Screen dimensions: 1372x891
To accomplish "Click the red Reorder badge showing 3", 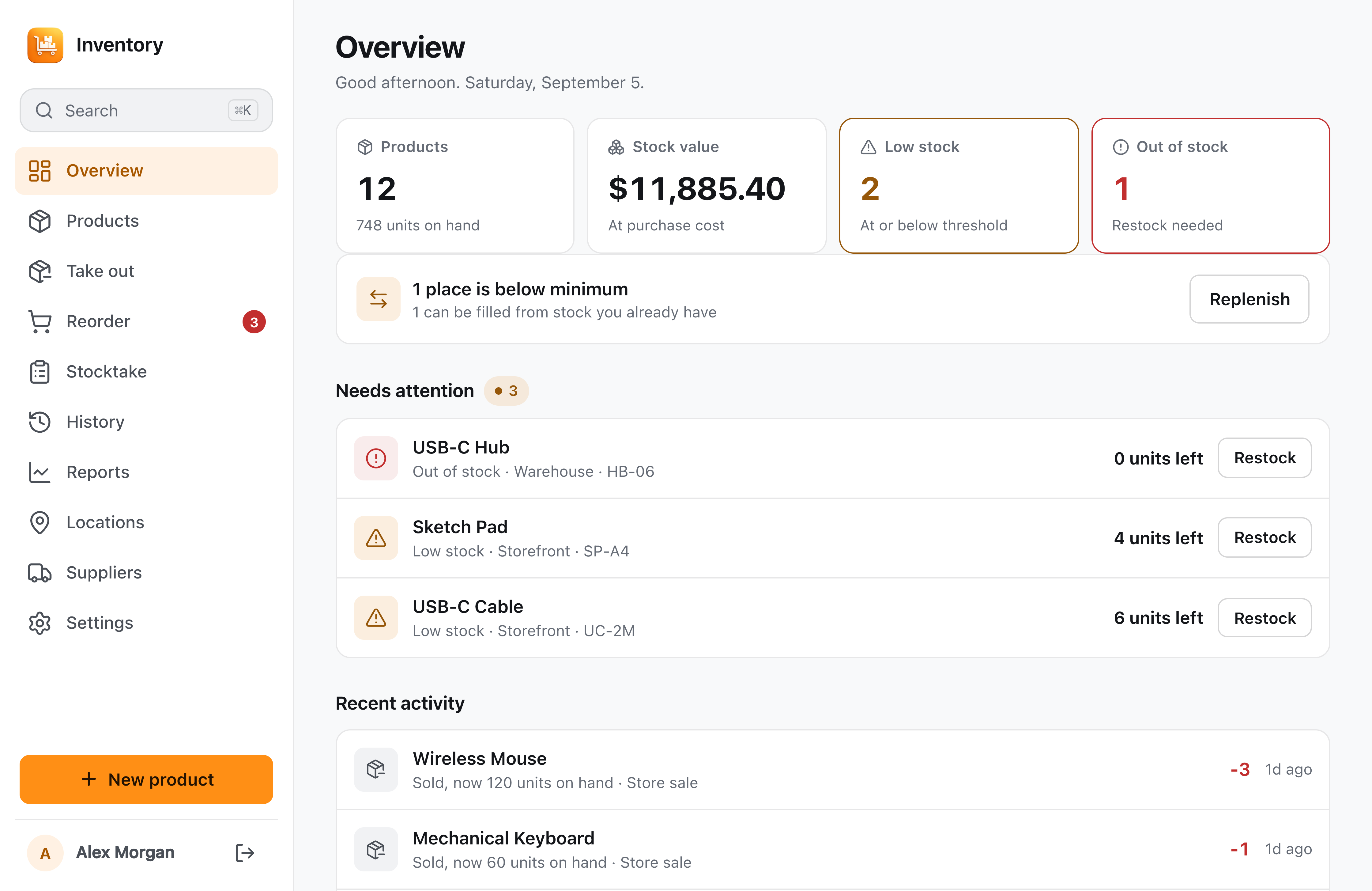I will [x=254, y=322].
